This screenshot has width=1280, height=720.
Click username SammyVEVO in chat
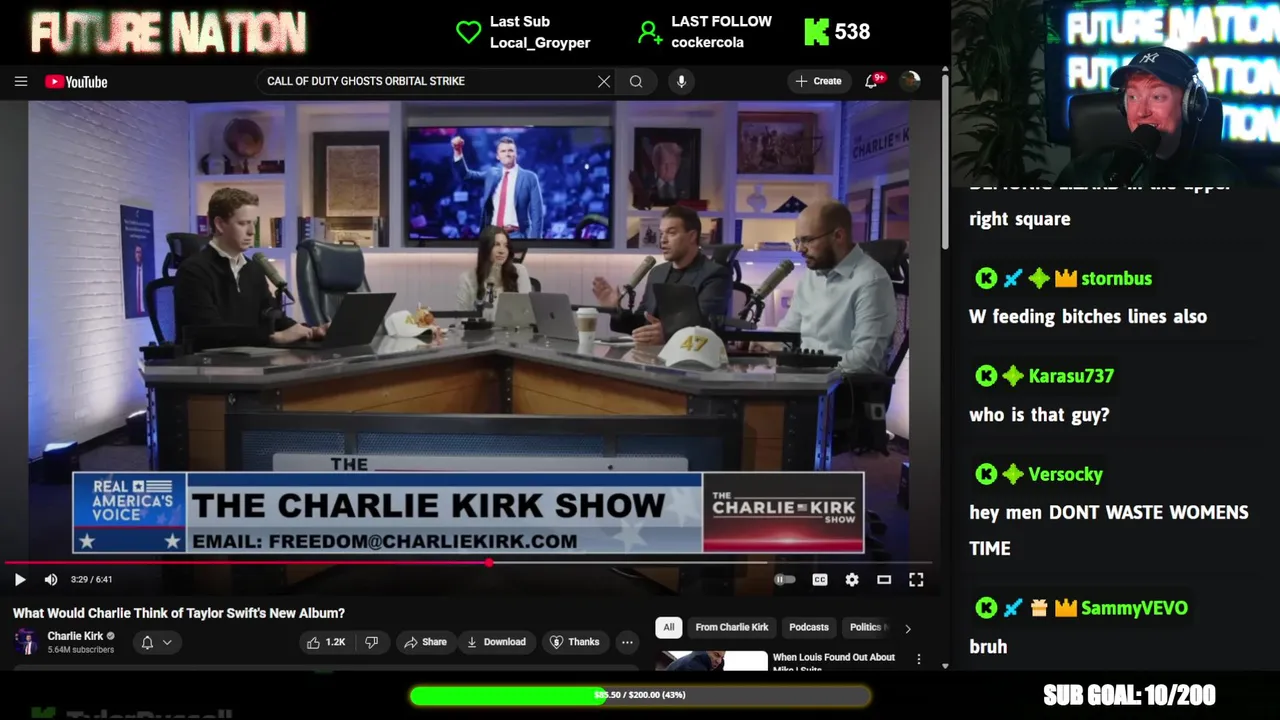[1134, 608]
